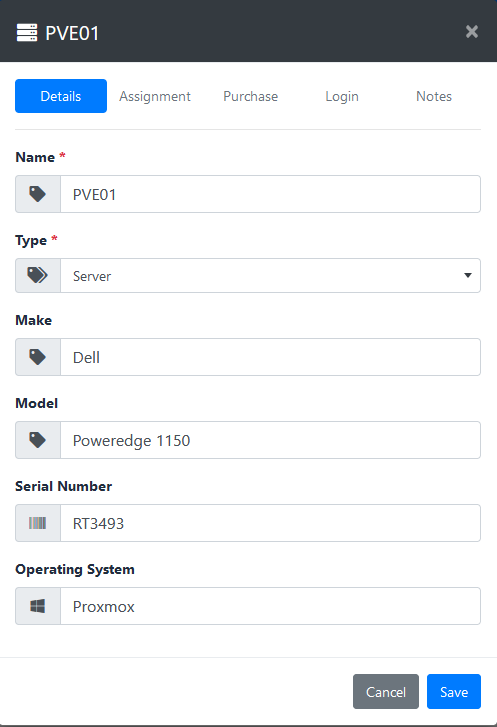Image resolution: width=497 pixels, height=727 pixels.
Task: Close the PVE01 dialog with the X
Action: point(472,32)
